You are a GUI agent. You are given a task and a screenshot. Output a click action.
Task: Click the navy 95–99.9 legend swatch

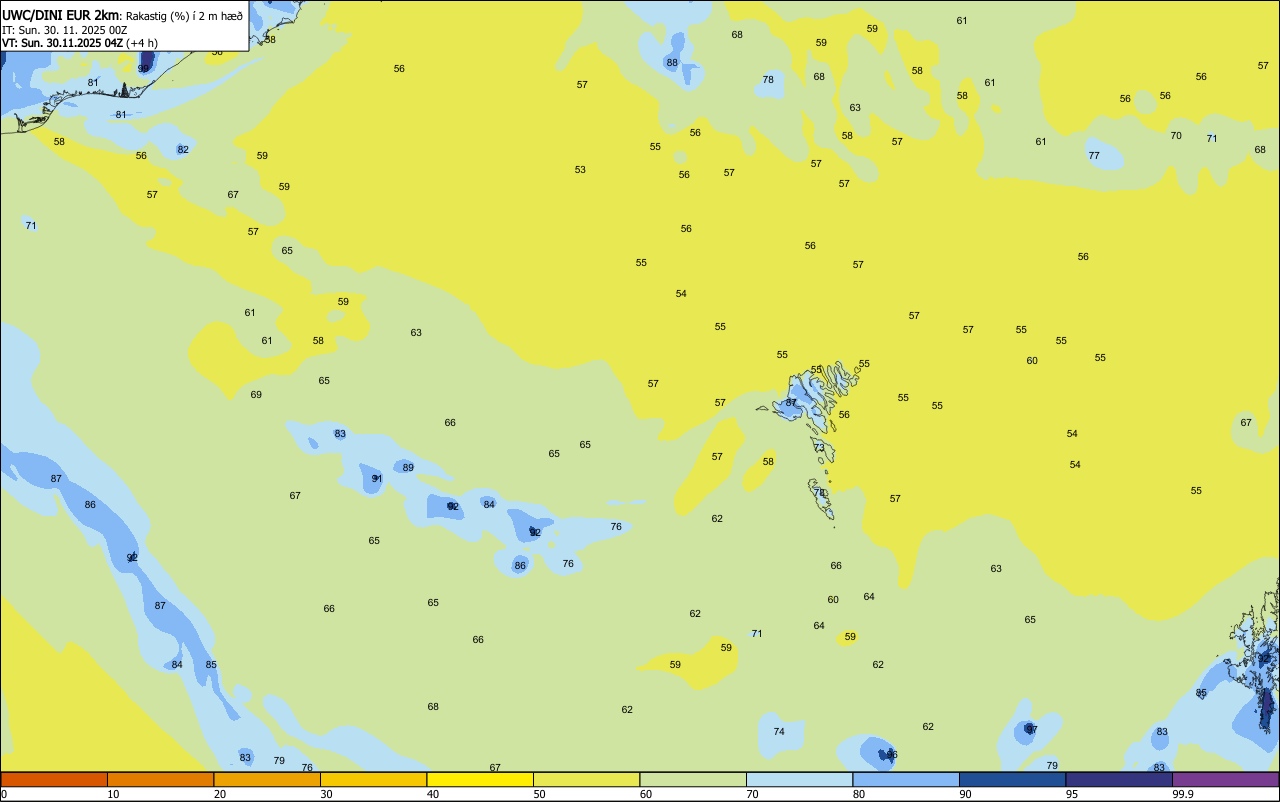1119,779
